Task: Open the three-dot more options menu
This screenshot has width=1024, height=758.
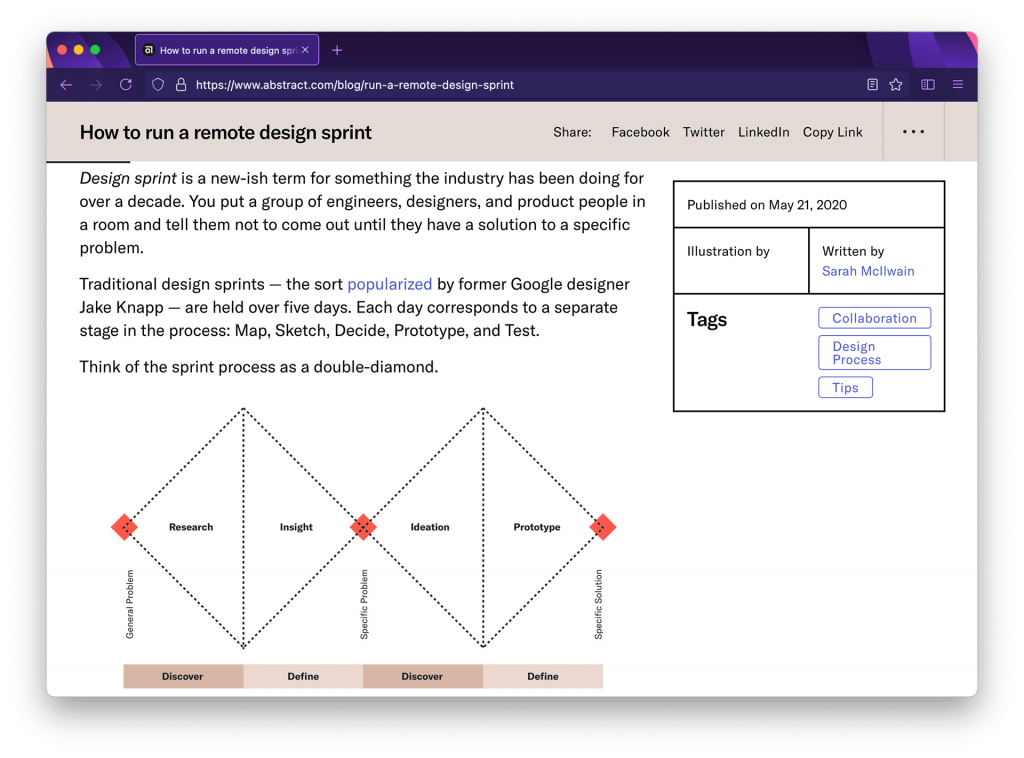Action: point(913,132)
